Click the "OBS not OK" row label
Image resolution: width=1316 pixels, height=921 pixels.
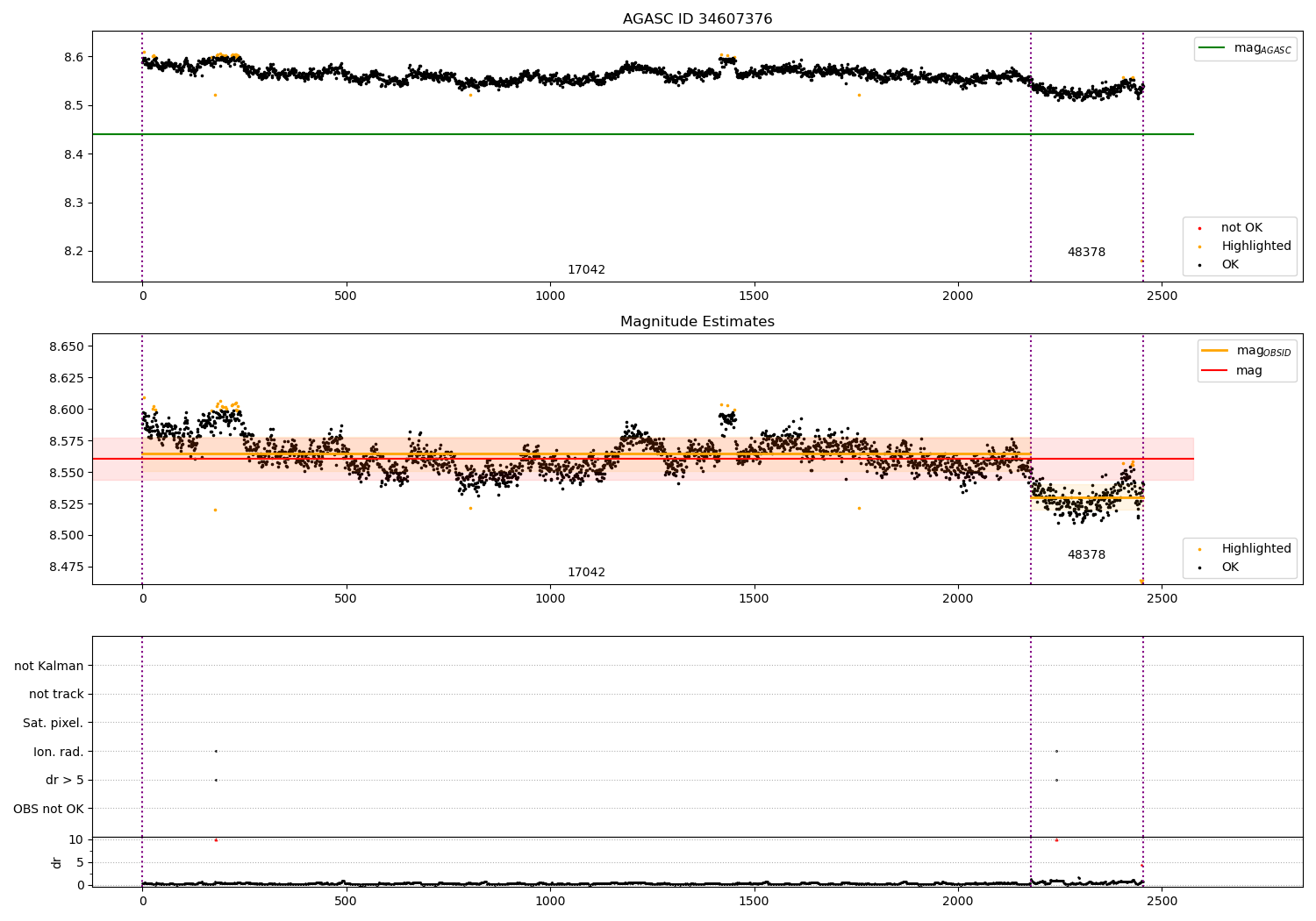pyautogui.click(x=48, y=809)
